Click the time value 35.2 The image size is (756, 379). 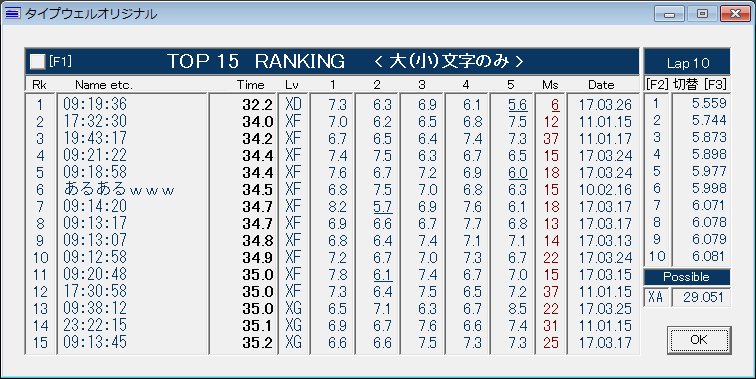257,342
